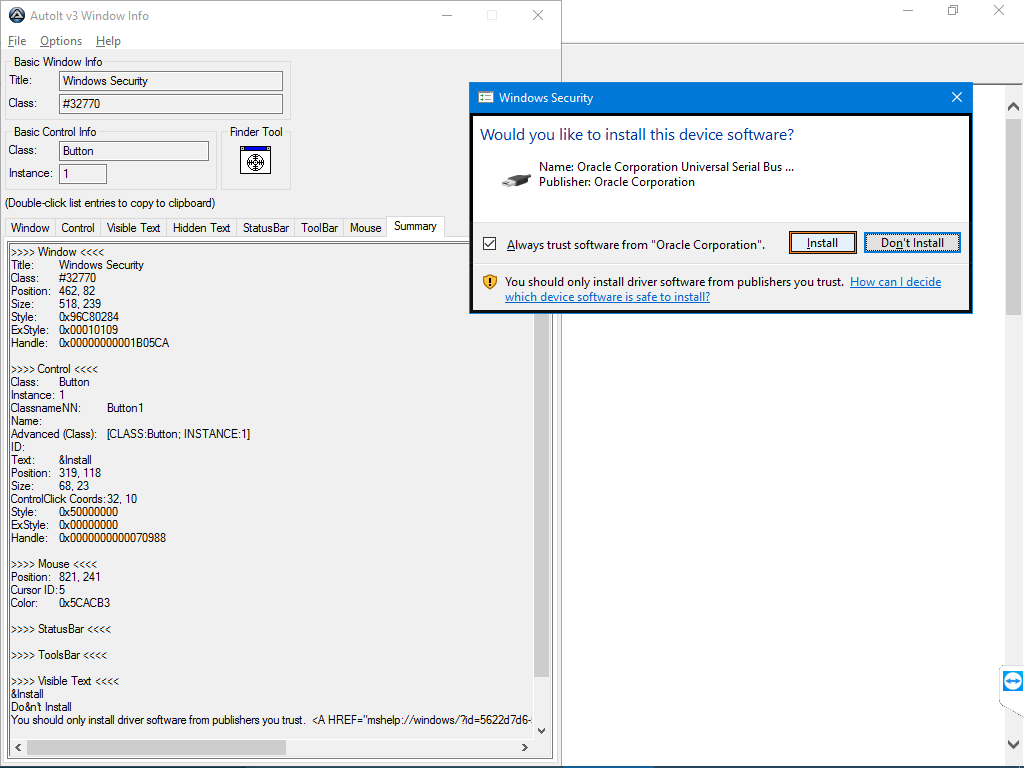Click the ControlClick Coords 32, 10 line
The image size is (1024, 768).
pyautogui.click(x=74, y=499)
